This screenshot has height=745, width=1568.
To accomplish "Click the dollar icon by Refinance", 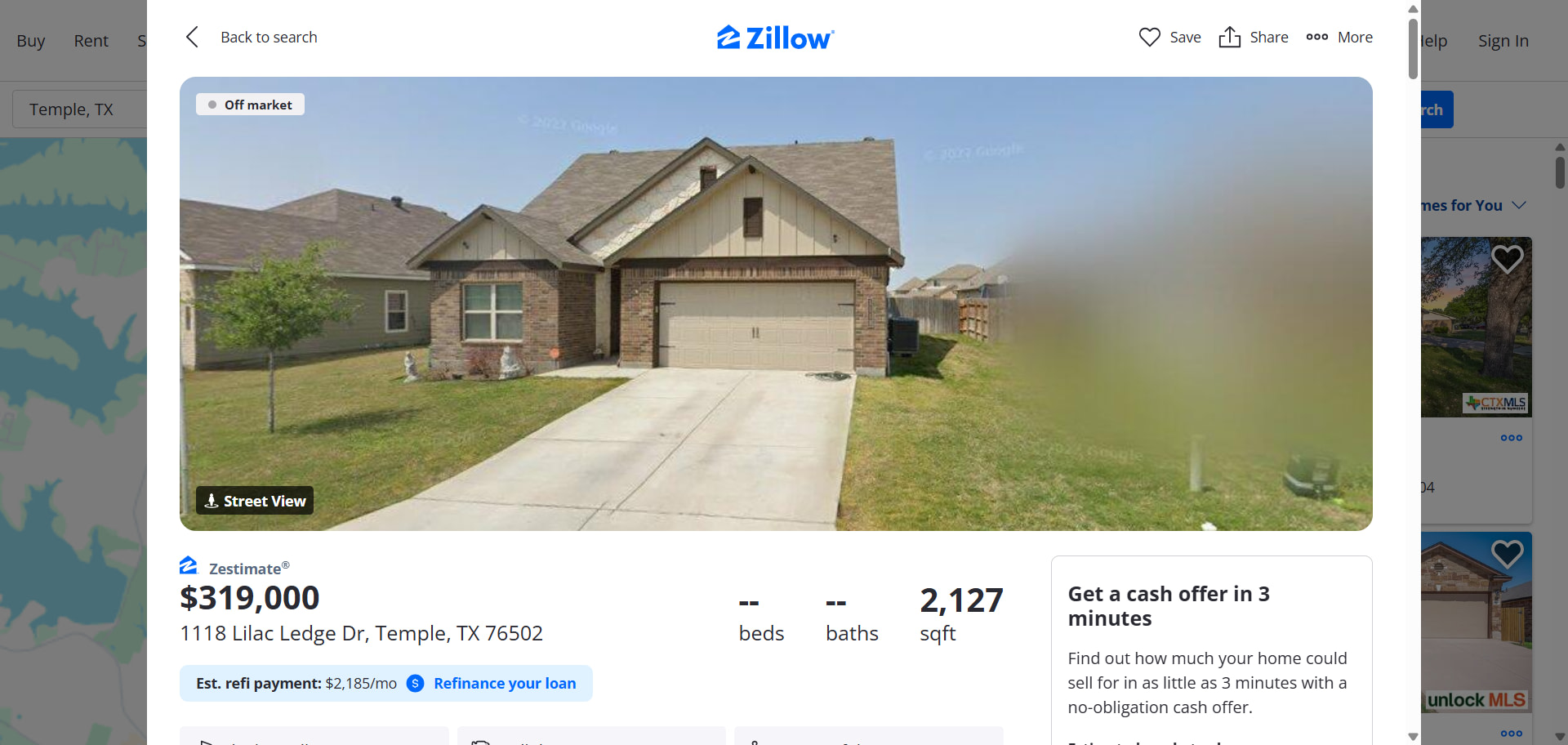I will [415, 683].
